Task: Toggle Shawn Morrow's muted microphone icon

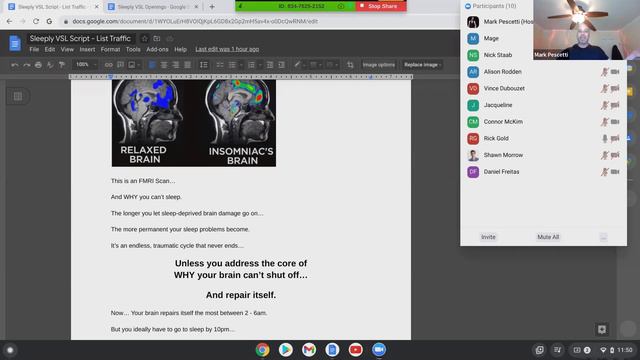Action: pos(605,155)
